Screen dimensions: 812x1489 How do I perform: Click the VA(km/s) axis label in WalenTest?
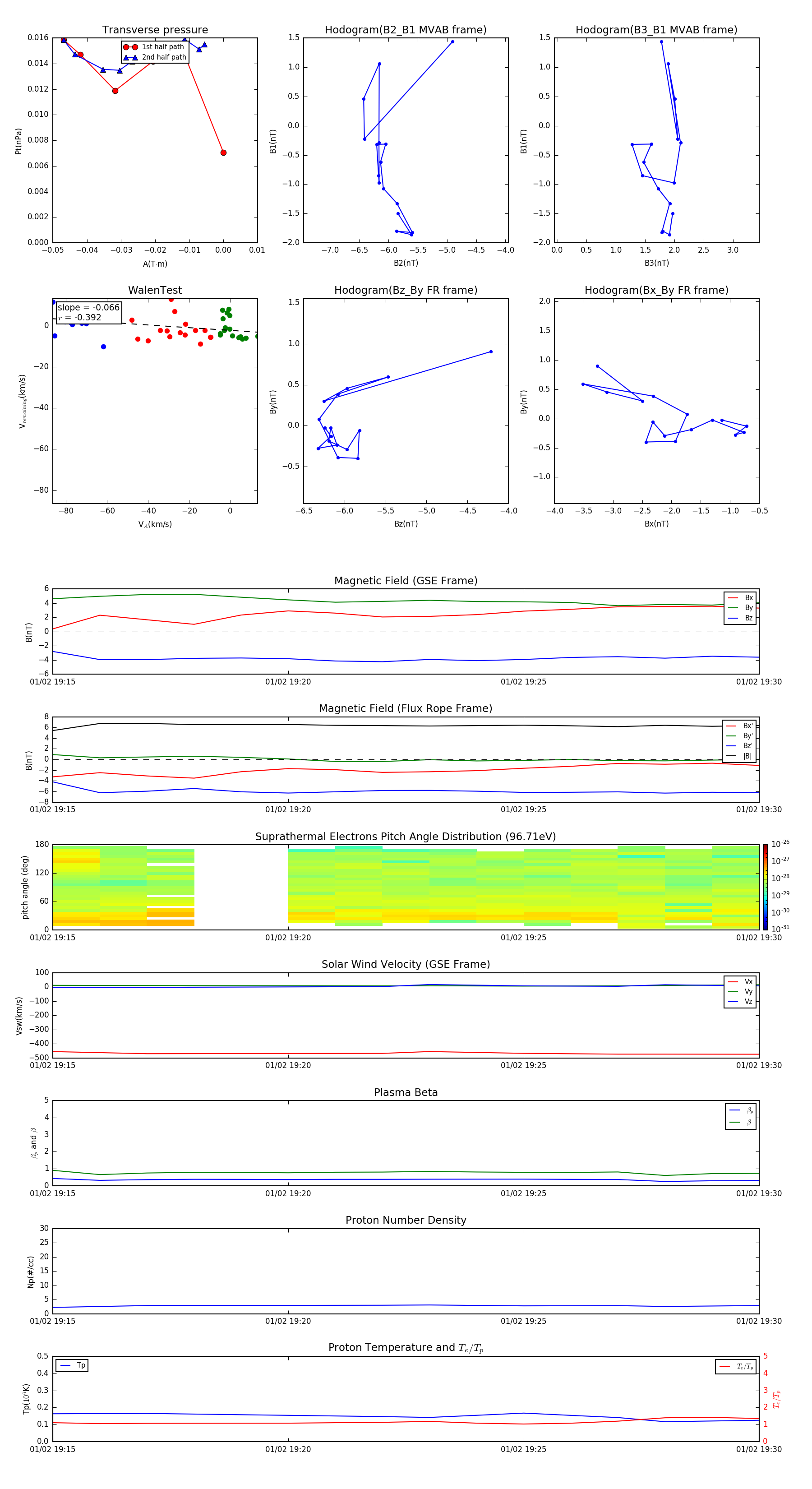[155, 524]
